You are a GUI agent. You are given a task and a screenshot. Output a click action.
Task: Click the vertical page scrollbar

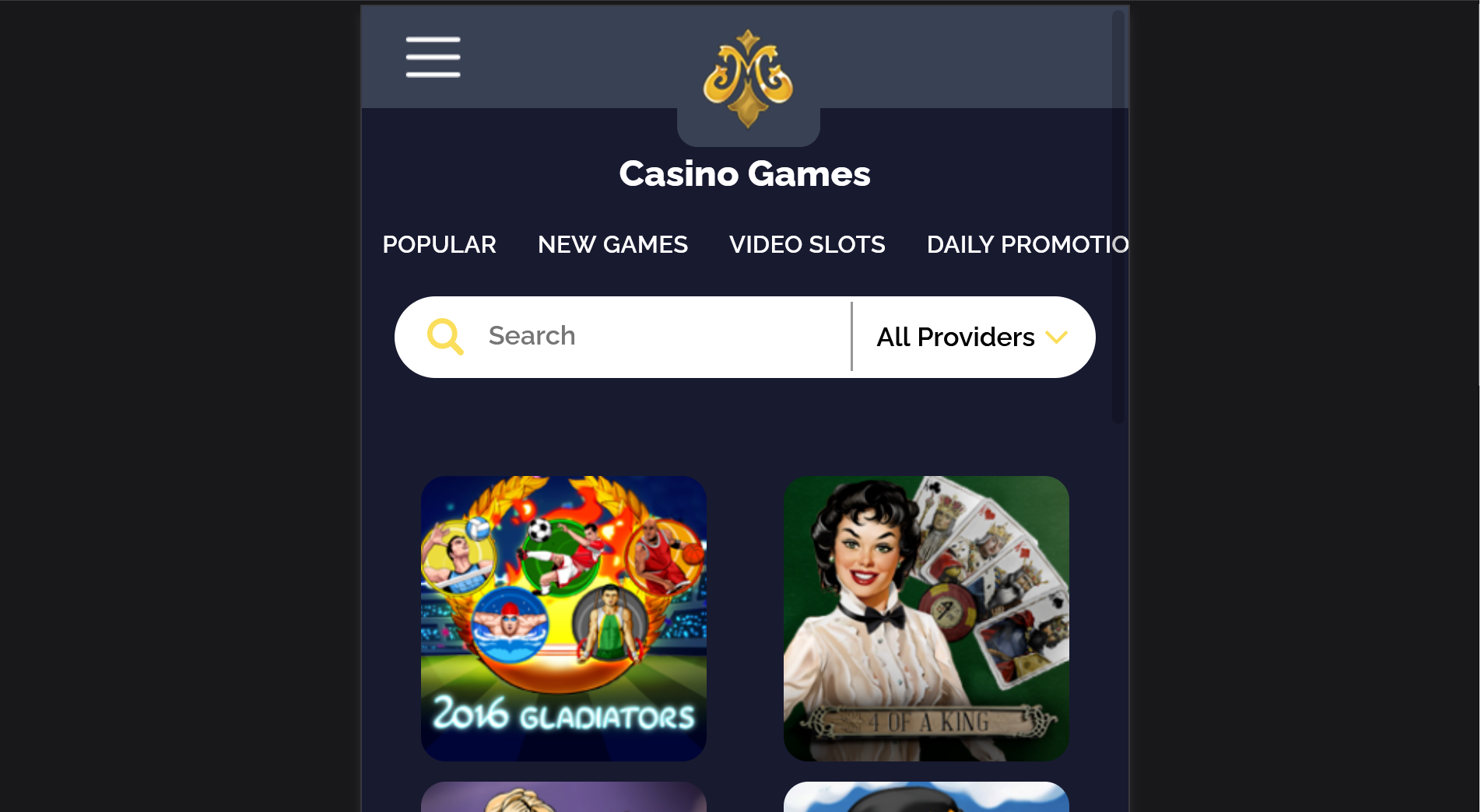click(1119, 217)
